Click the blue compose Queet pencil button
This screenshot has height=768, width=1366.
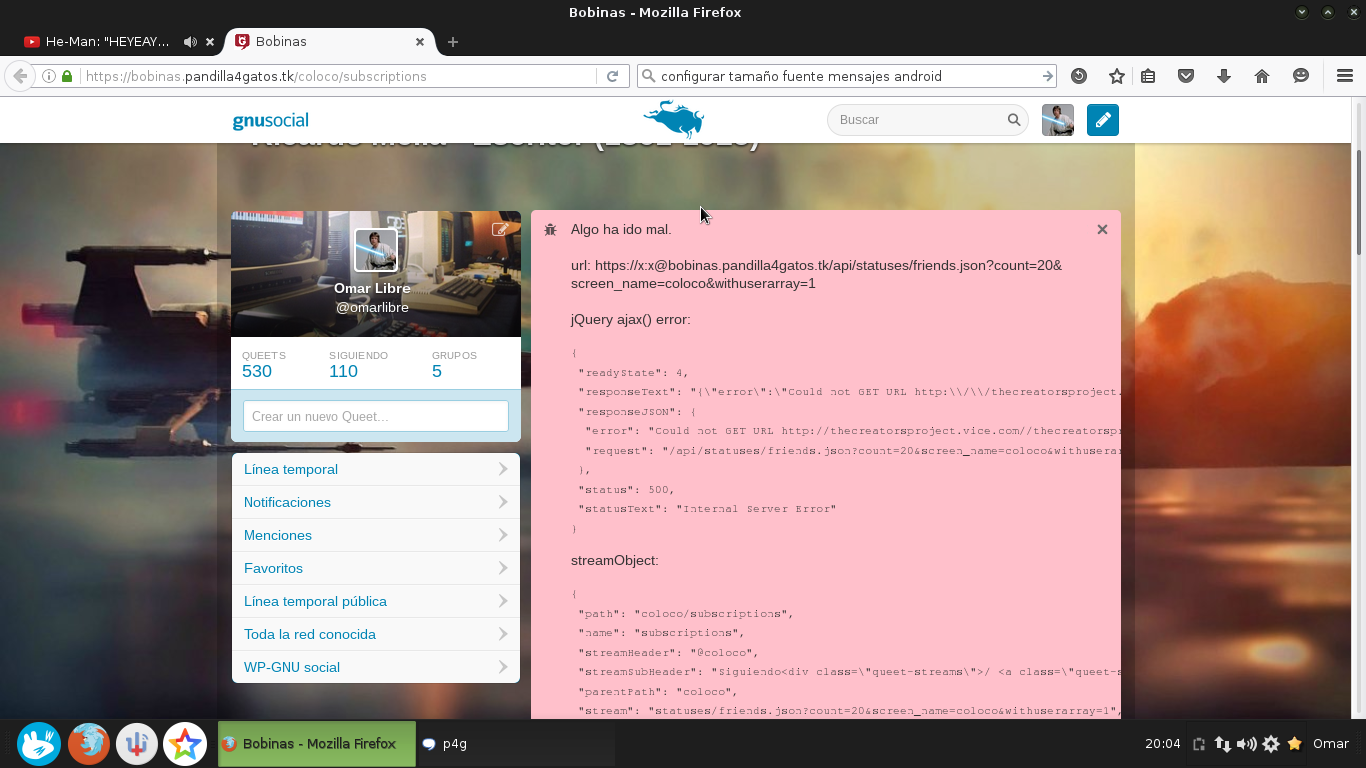pyautogui.click(x=1103, y=120)
